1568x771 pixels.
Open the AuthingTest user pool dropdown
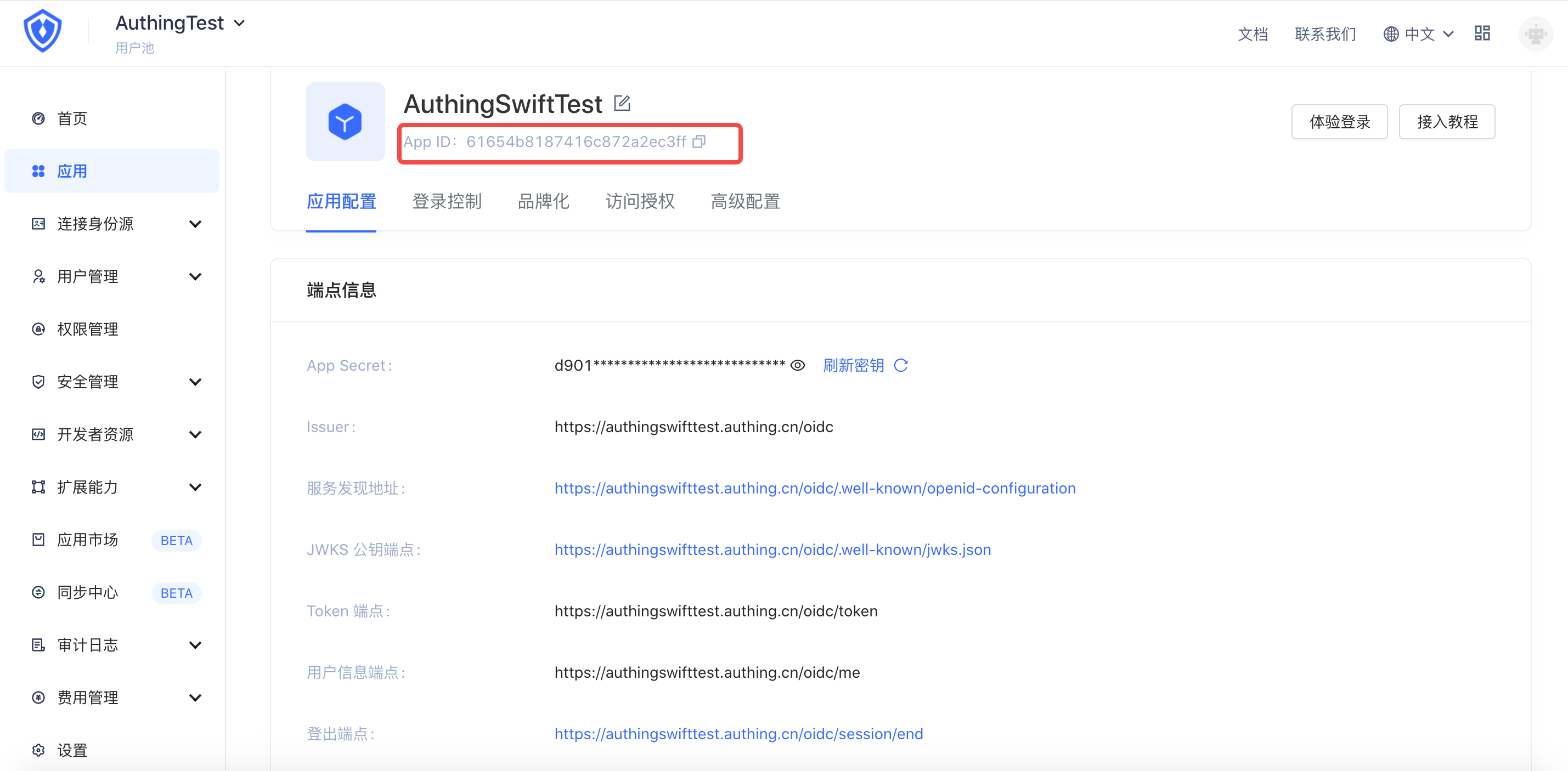(x=180, y=23)
